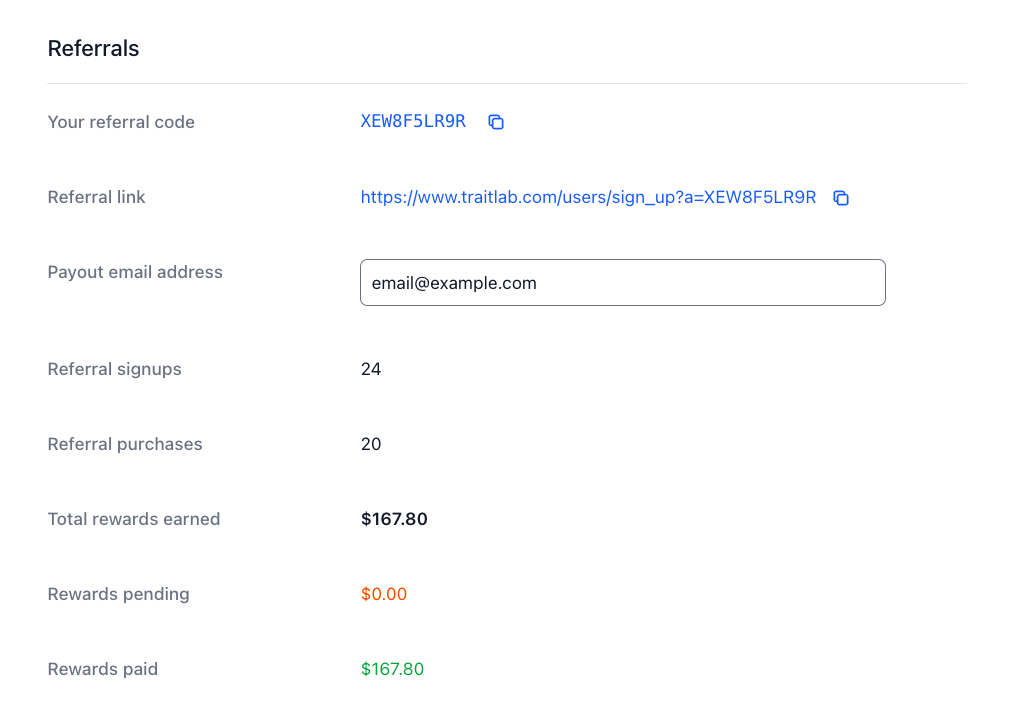The image size is (1015, 725).
Task: Click the green $167.80 rewards paid amount
Action: click(392, 669)
